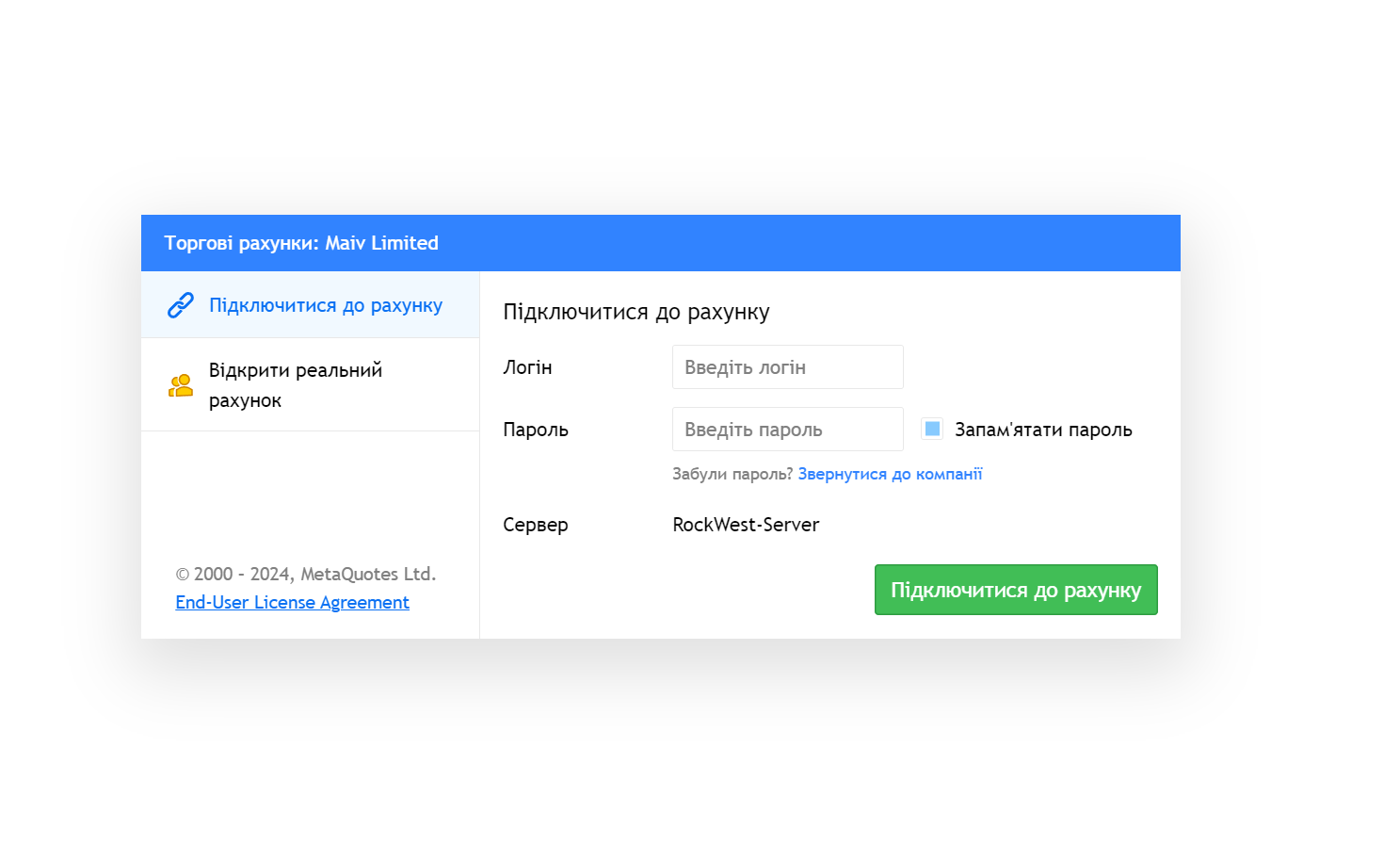Click the 'Запам'ятати пароль' checkbox label

tap(1043, 430)
